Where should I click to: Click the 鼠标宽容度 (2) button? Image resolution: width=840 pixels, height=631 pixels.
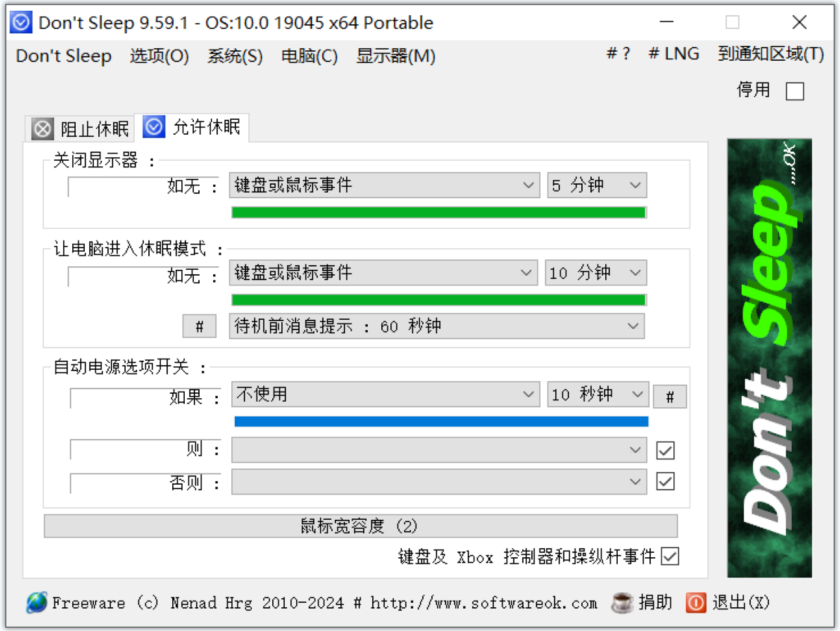point(361,526)
